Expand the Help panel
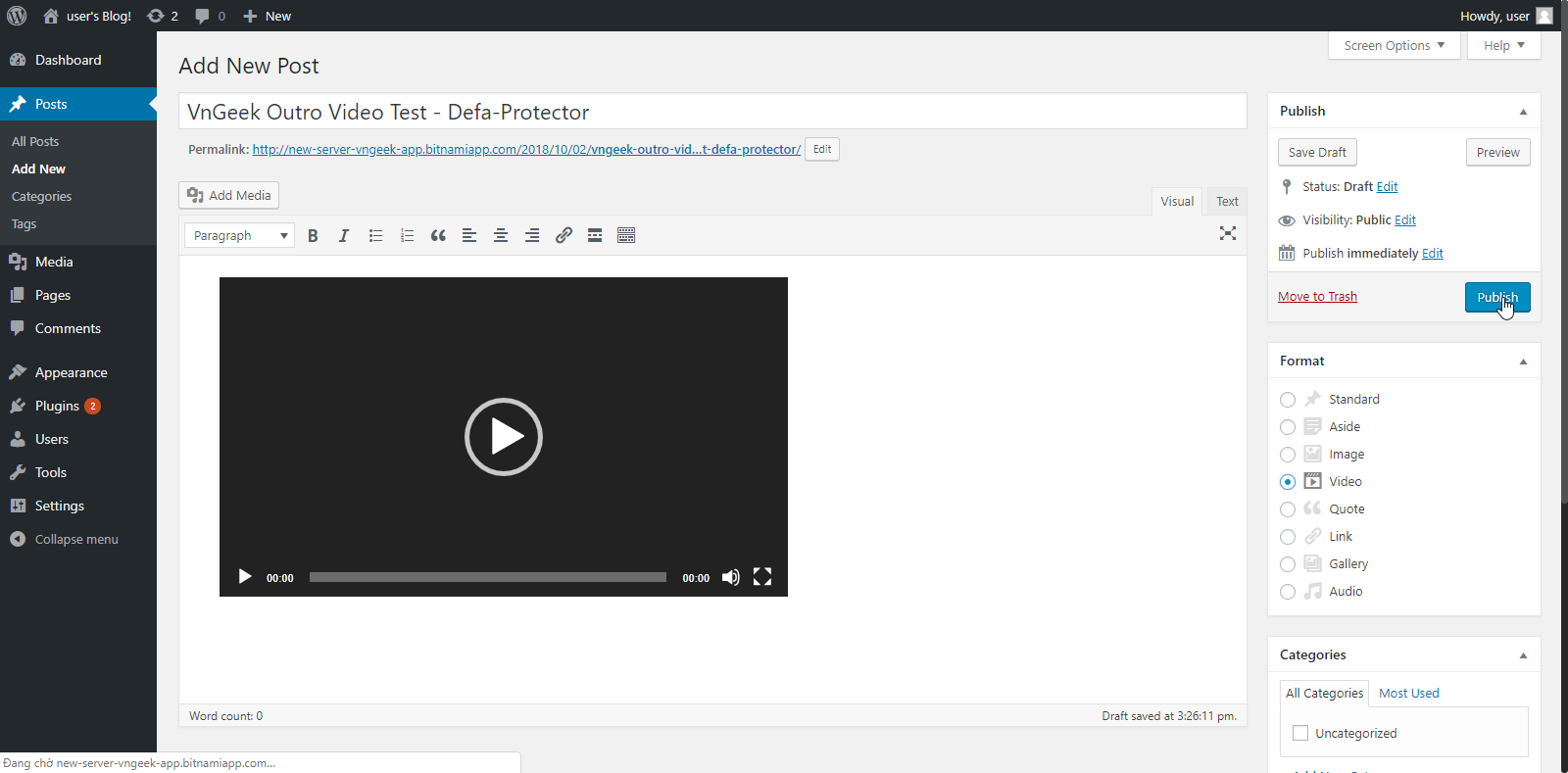The height and width of the screenshot is (773, 1568). (1503, 45)
